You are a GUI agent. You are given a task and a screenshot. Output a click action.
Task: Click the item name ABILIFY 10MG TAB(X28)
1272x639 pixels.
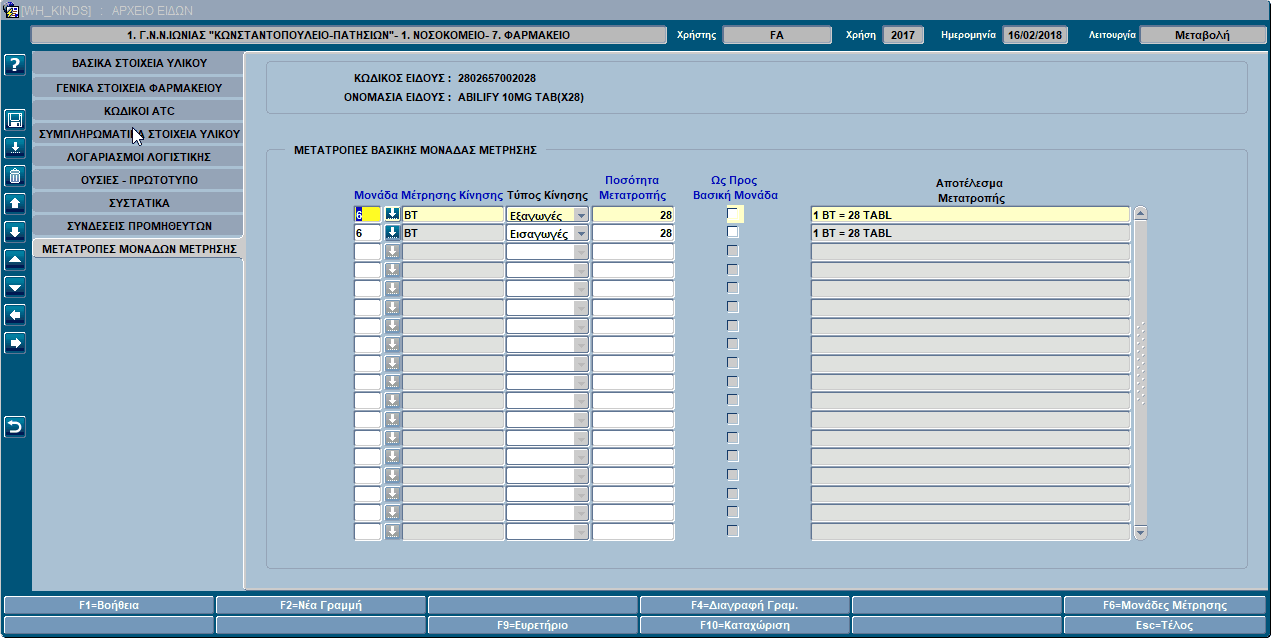(521, 98)
